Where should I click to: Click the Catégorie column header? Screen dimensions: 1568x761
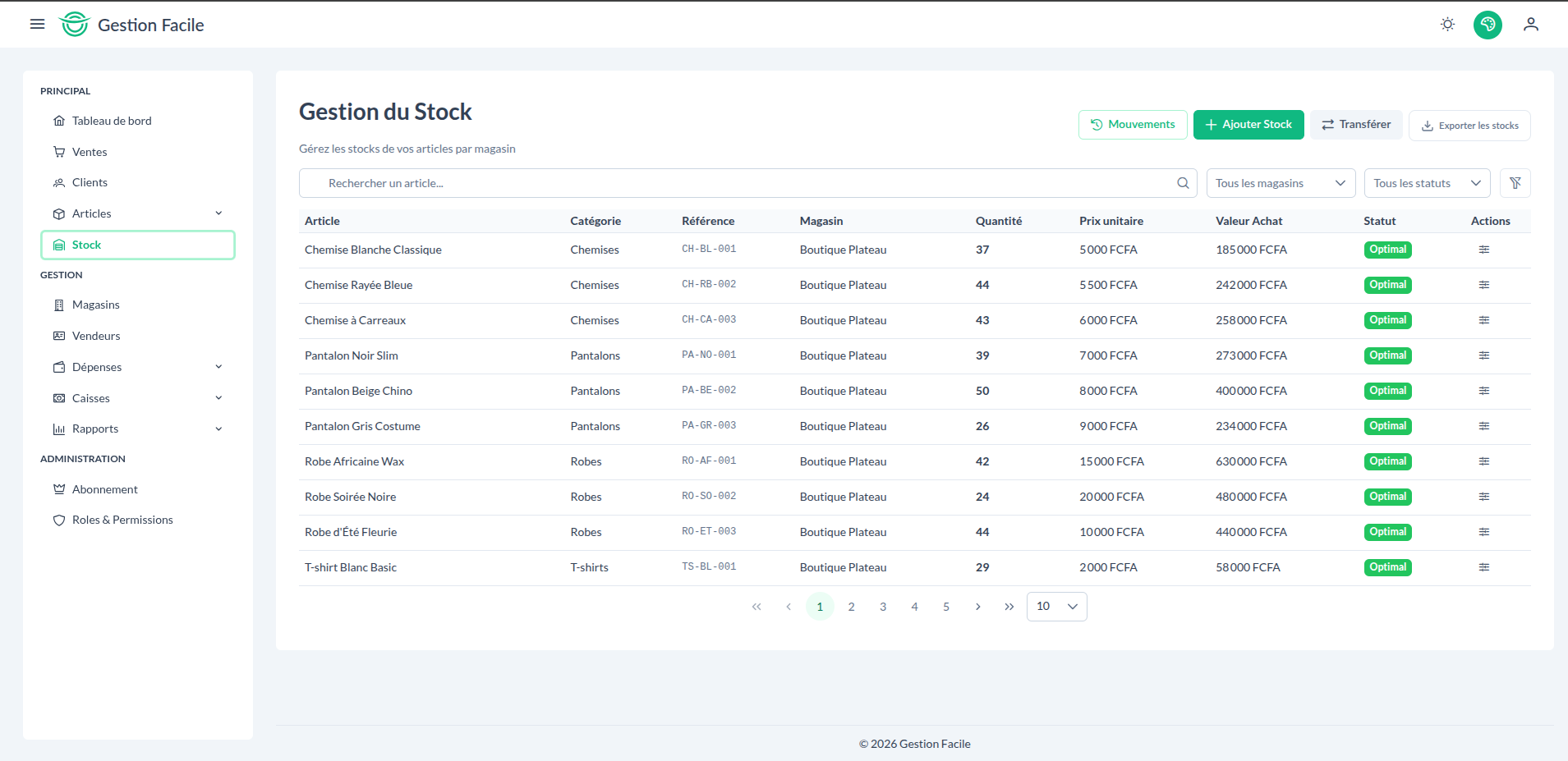click(x=595, y=221)
